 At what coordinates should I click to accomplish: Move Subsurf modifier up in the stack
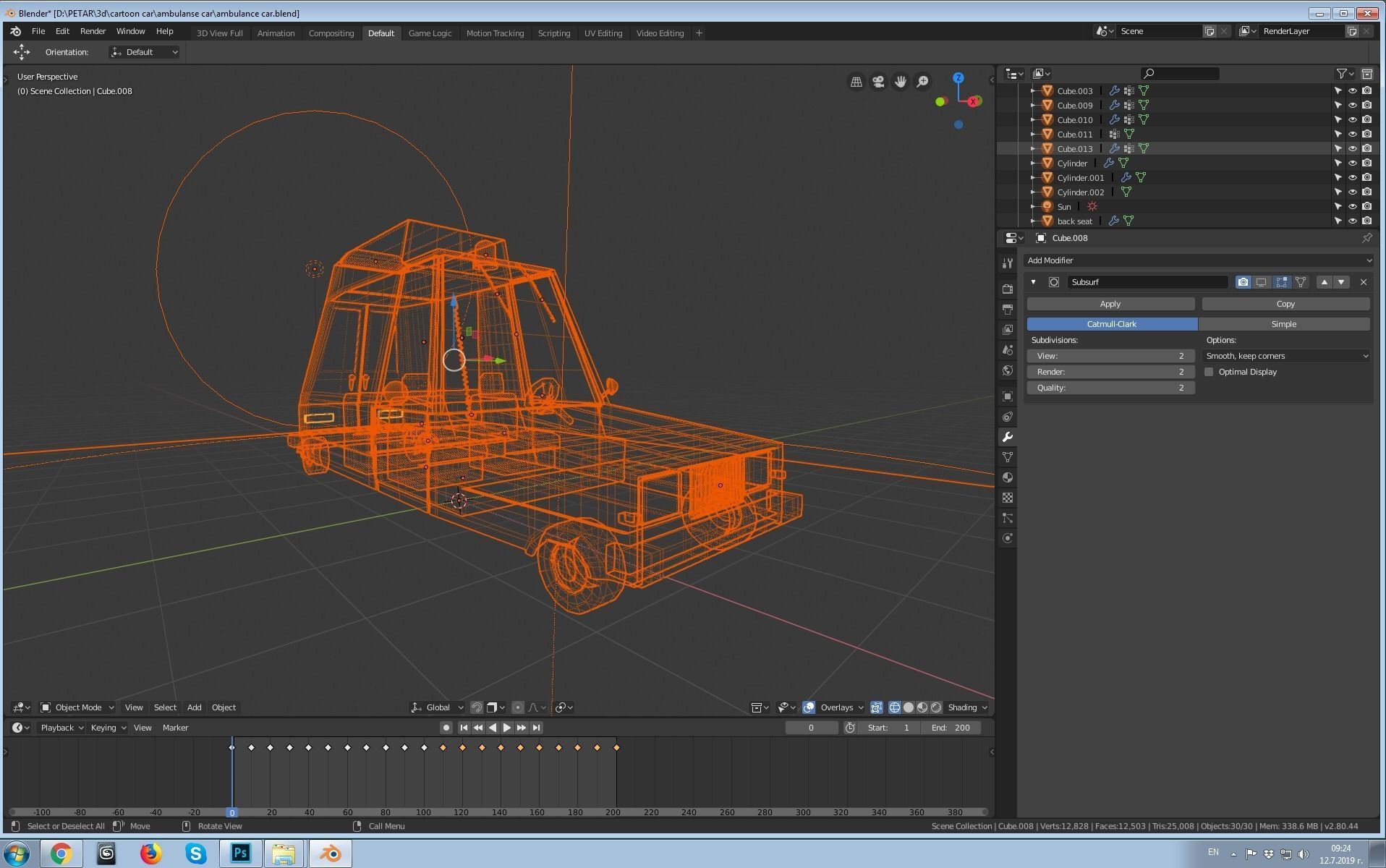coord(1324,282)
